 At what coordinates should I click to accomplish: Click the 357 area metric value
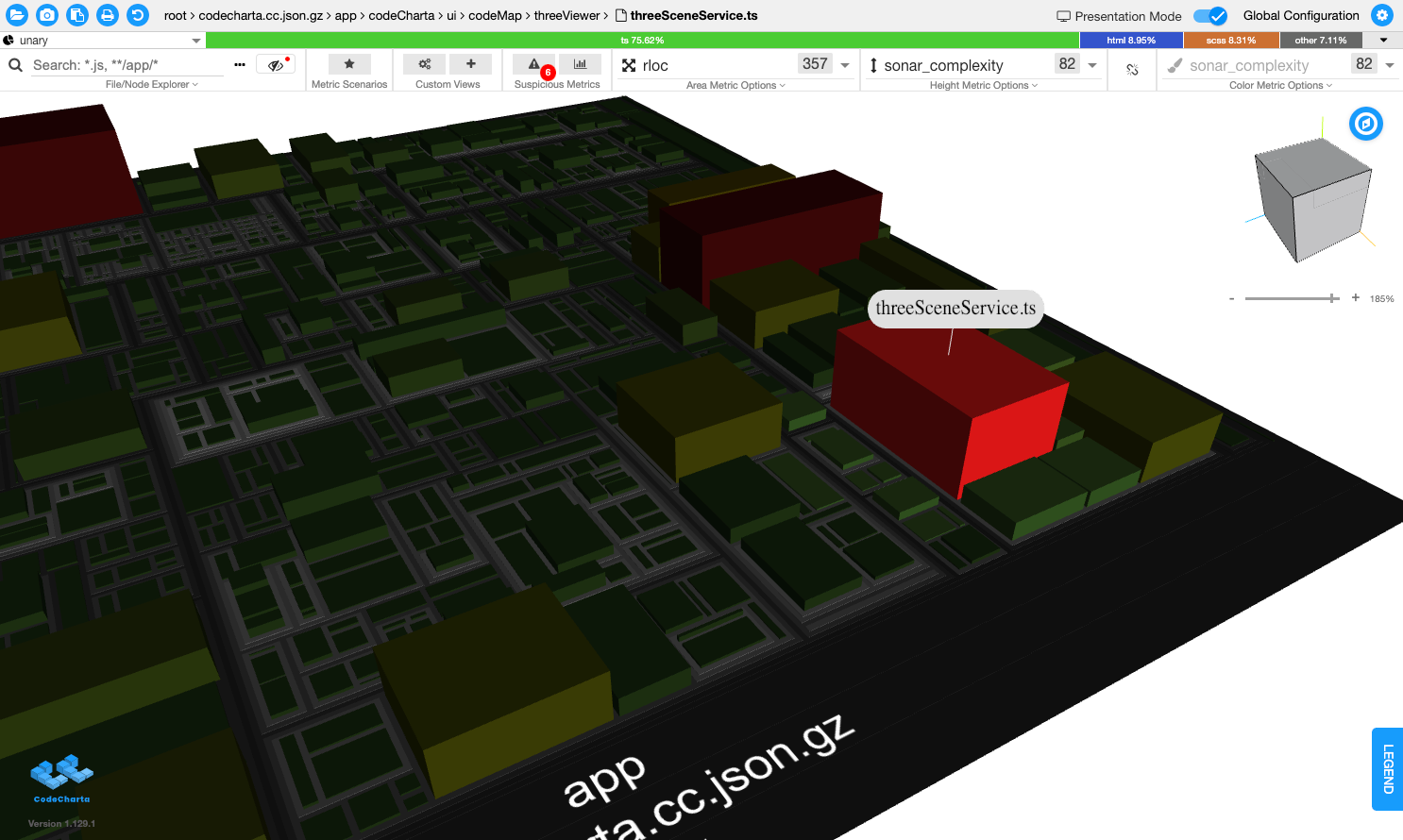point(815,64)
